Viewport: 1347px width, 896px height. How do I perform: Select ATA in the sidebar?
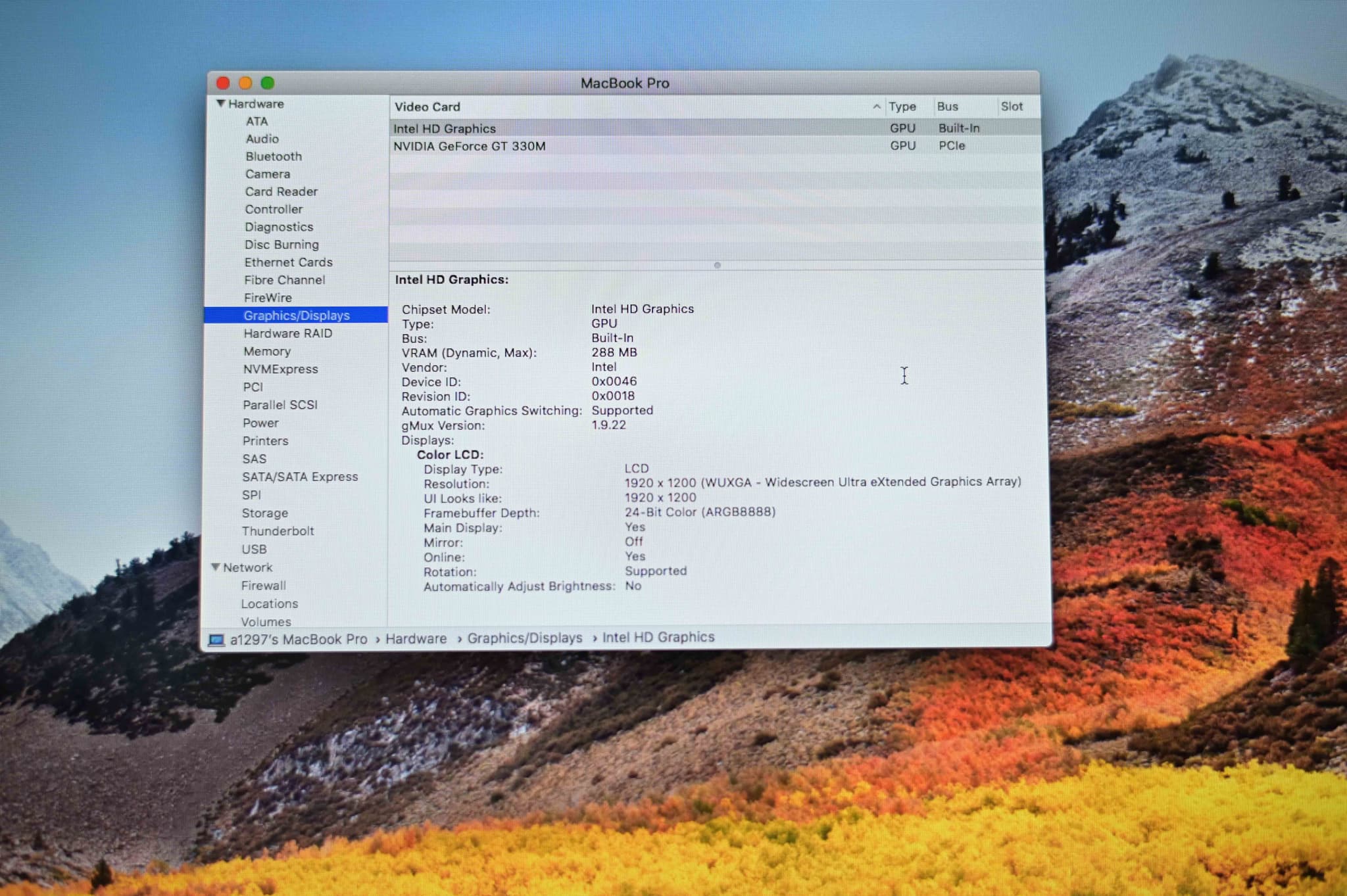[257, 122]
